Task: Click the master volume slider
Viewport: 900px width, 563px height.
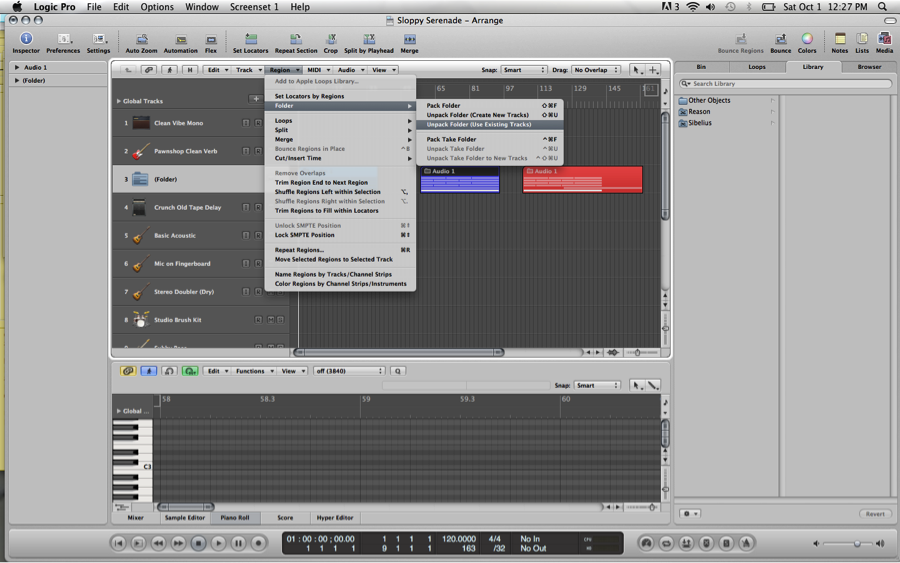Action: [x=856, y=543]
